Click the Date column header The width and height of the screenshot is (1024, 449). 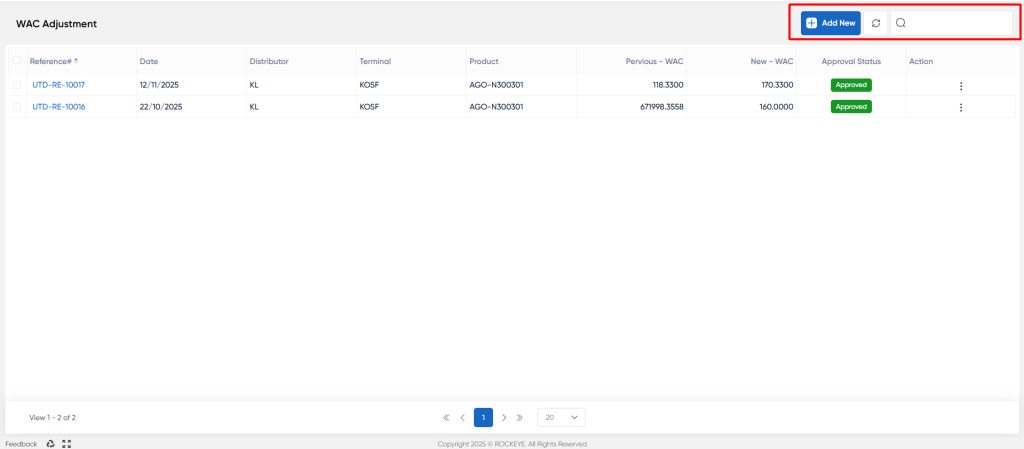tap(149, 61)
